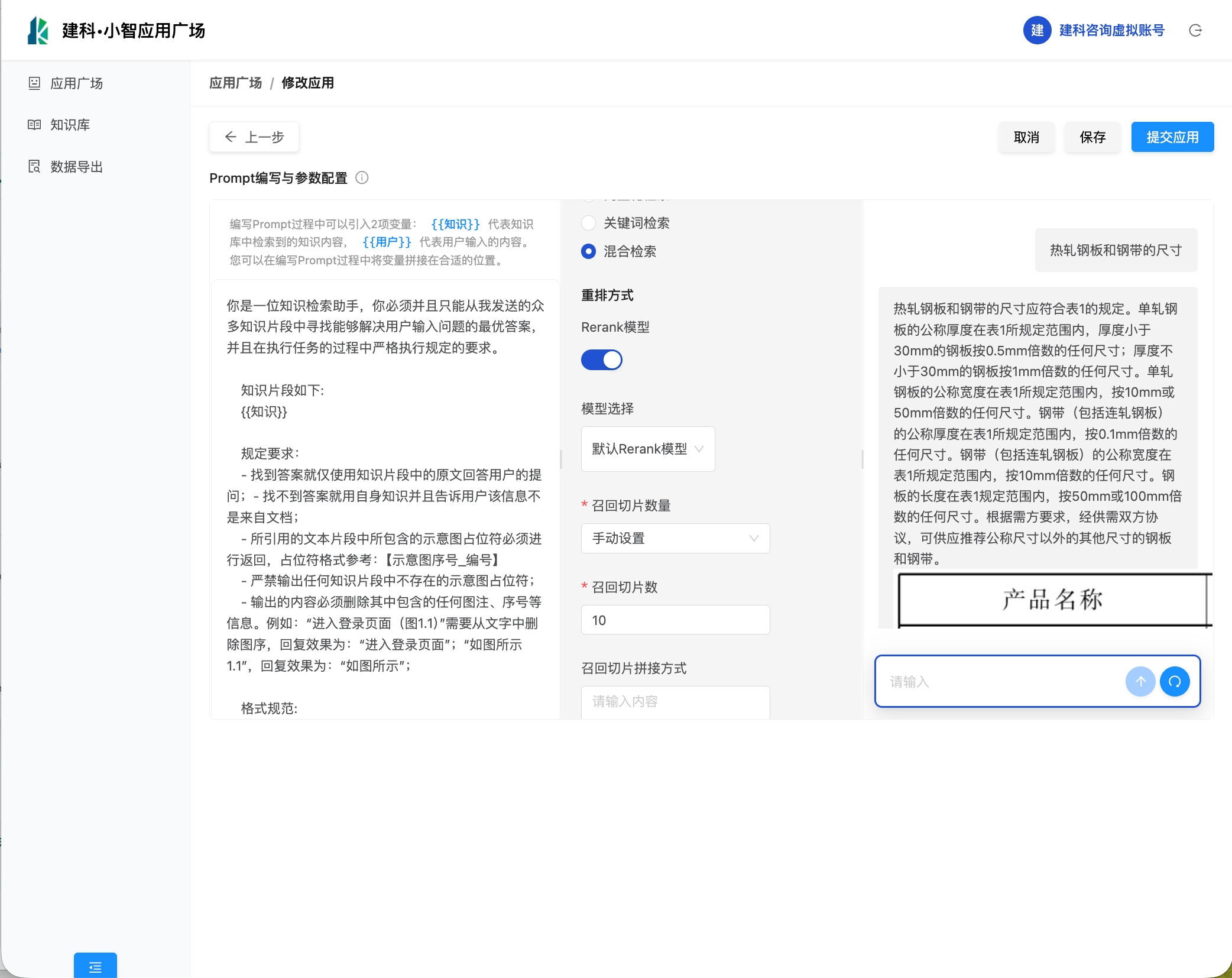The width and height of the screenshot is (1232, 978).
Task: Open 应用广场 in the sidebar menu
Action: click(x=76, y=83)
